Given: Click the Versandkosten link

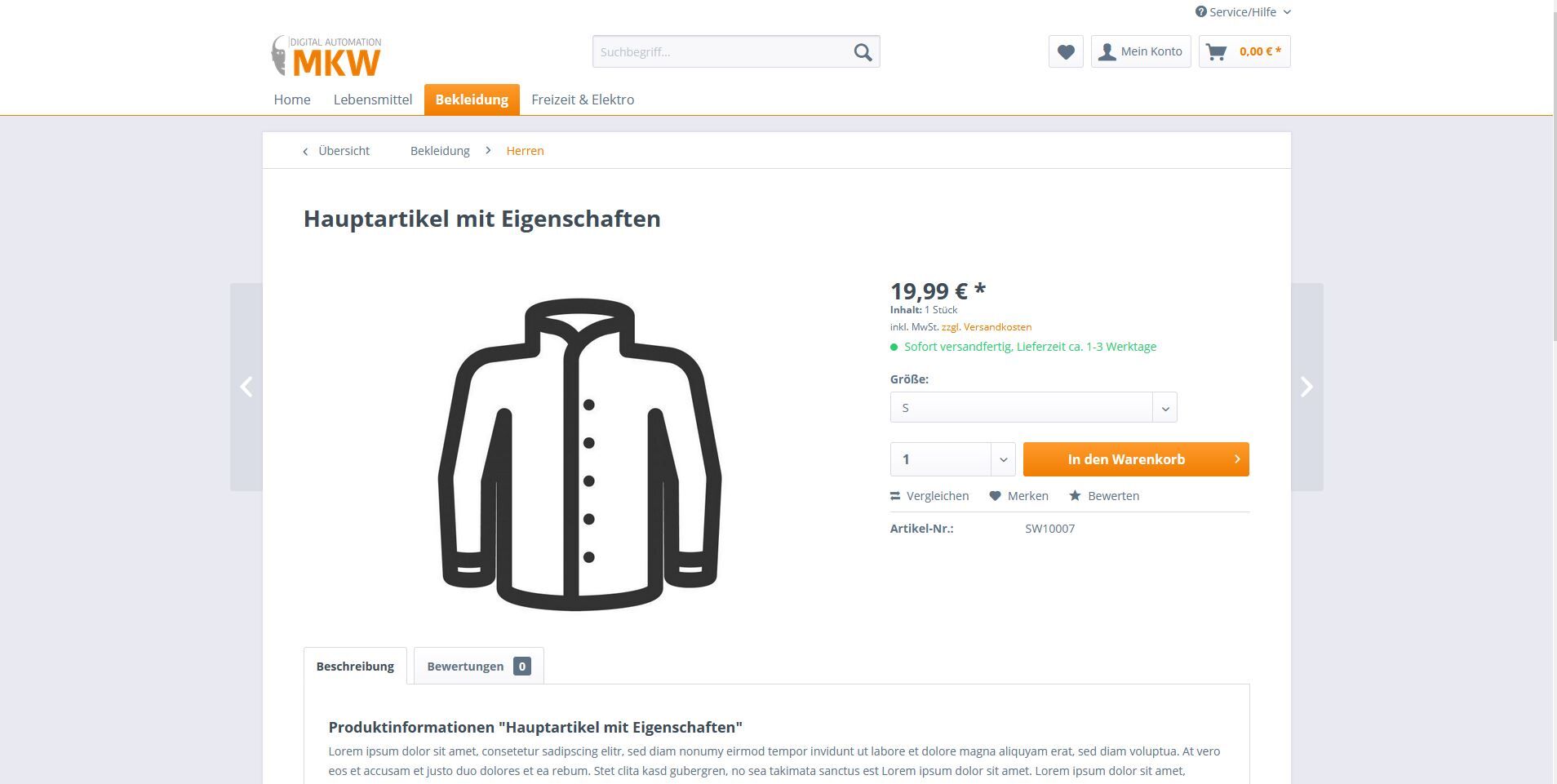Looking at the screenshot, I should (996, 327).
